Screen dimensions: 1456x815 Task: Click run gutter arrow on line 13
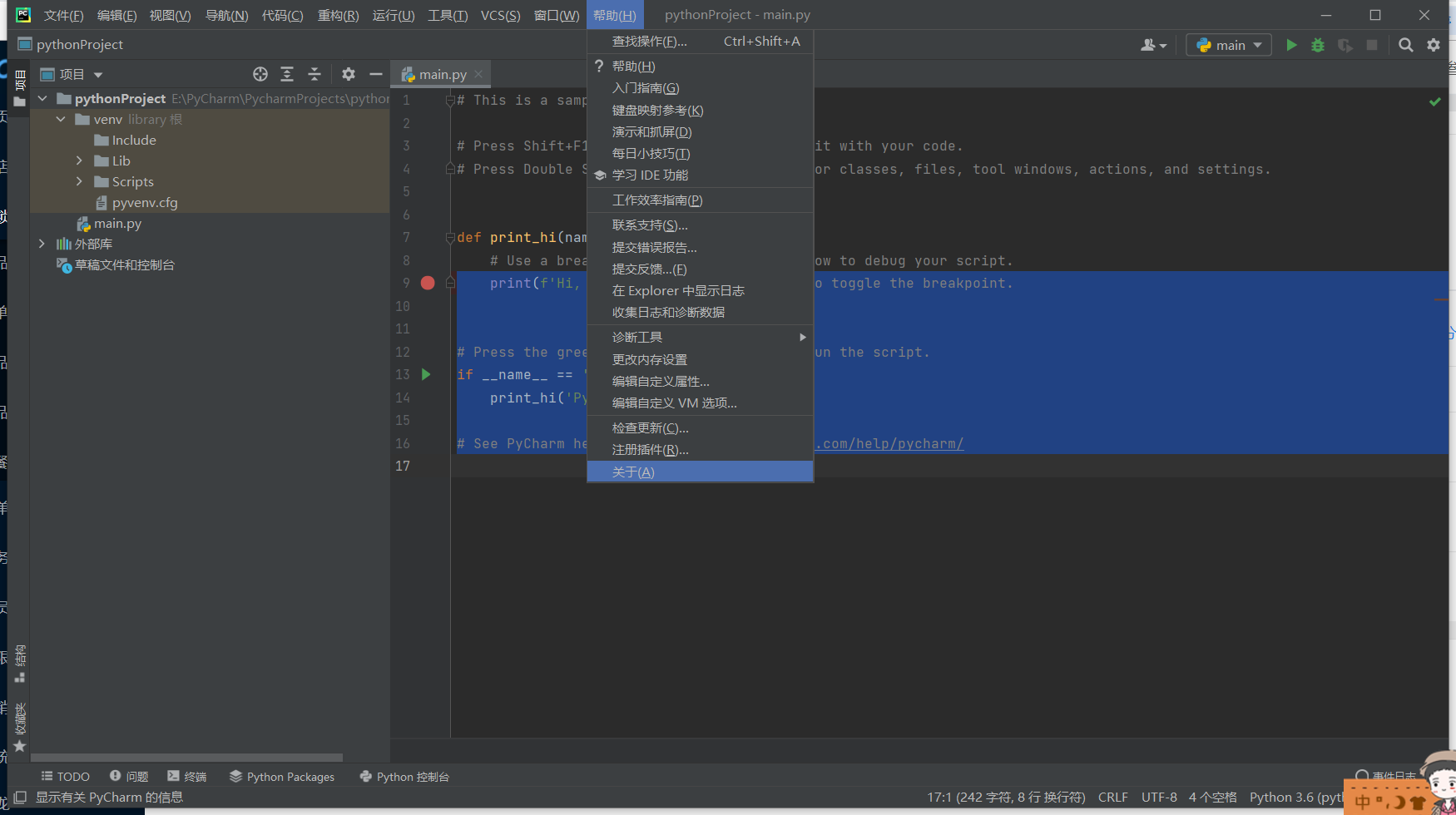(426, 374)
